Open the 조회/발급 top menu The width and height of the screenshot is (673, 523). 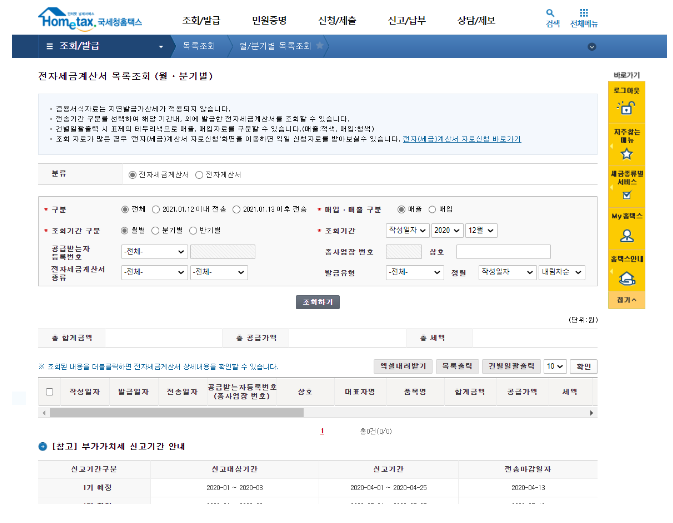click(x=201, y=20)
